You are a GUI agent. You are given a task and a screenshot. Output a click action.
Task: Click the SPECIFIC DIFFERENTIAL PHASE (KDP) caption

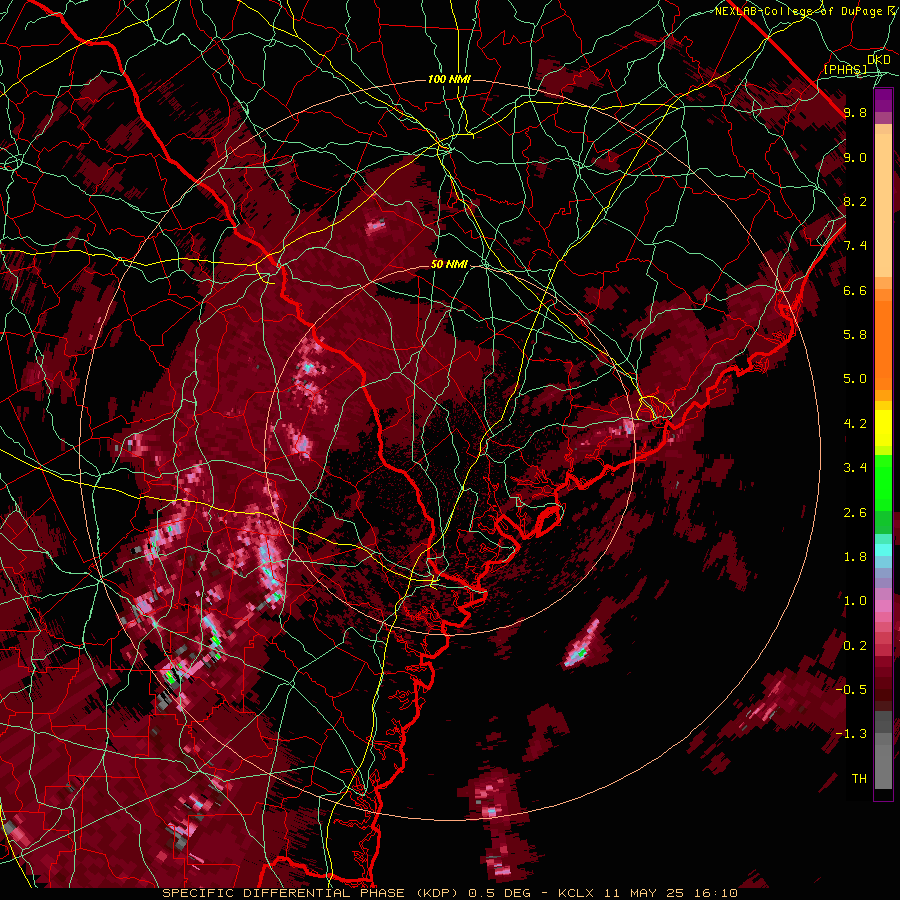[x=313, y=893]
